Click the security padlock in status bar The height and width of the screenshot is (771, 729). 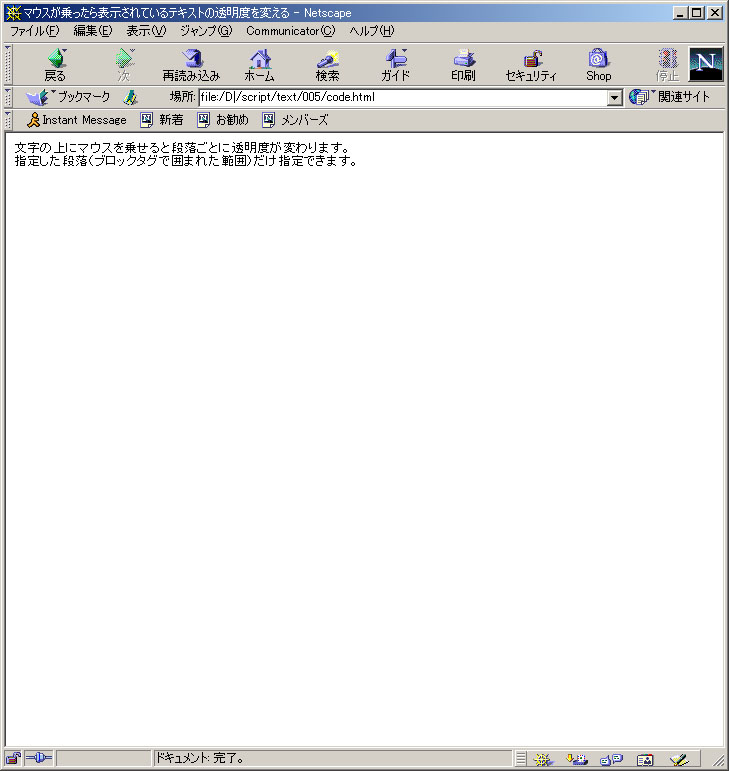[x=13, y=759]
